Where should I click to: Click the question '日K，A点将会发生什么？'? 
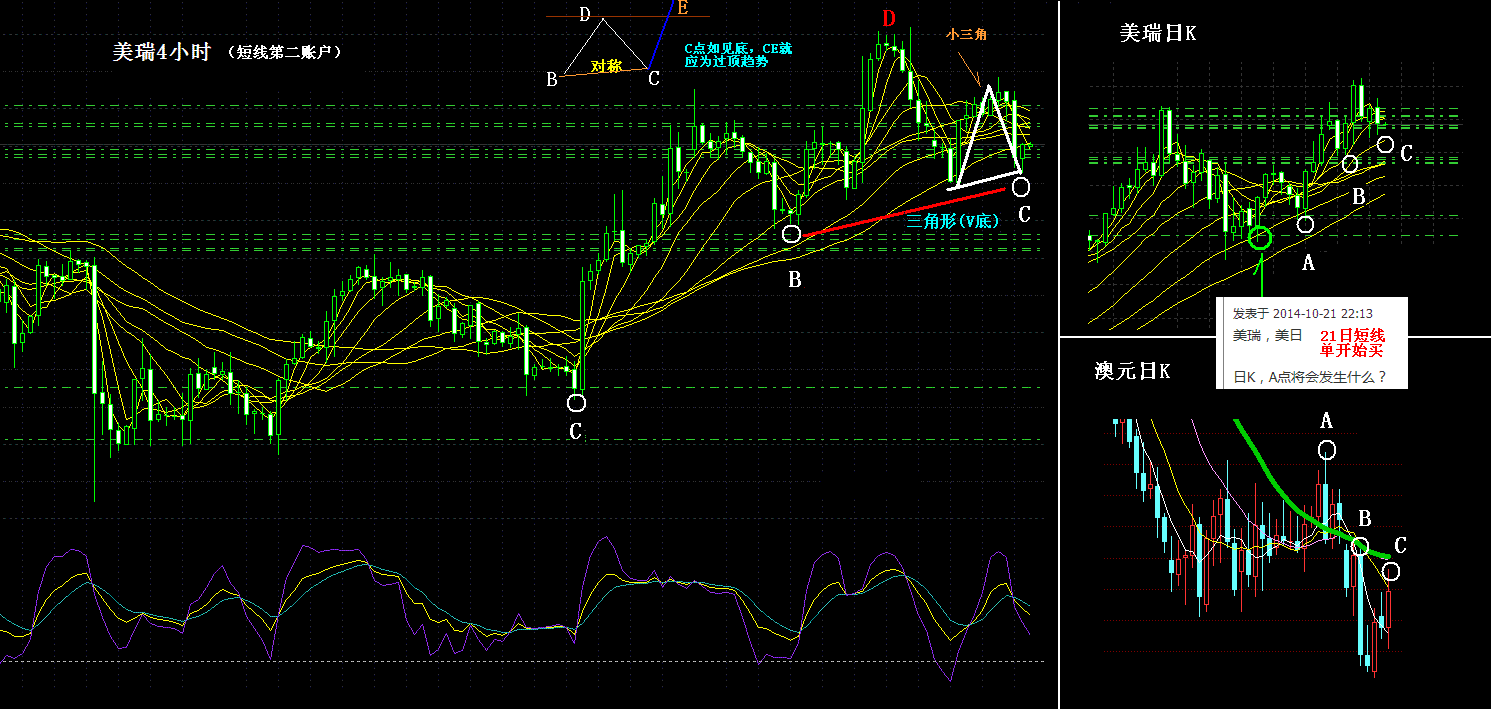pos(1310,378)
